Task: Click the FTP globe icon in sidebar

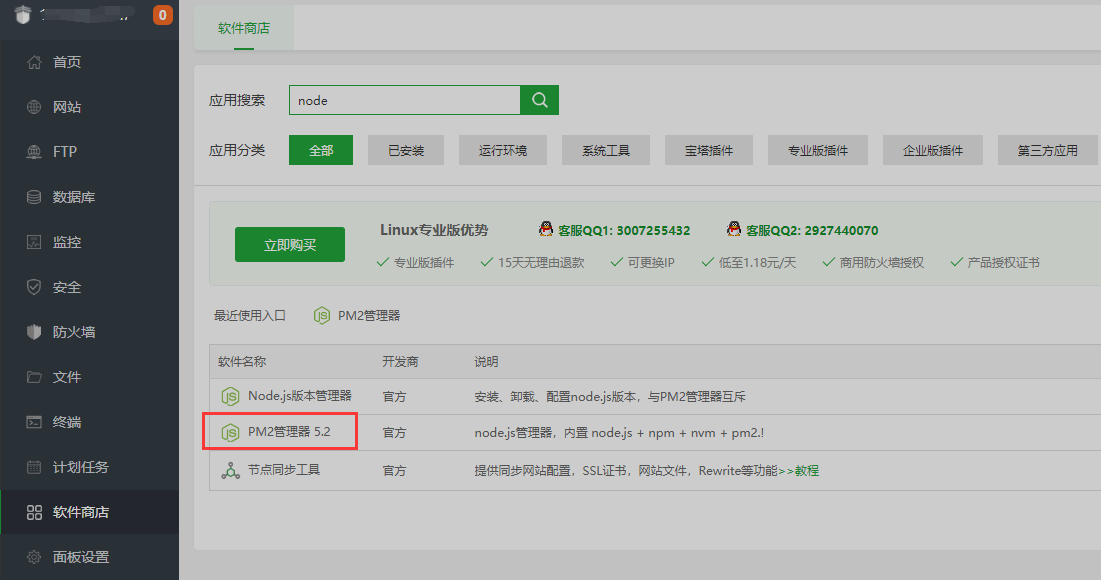Action: point(34,152)
